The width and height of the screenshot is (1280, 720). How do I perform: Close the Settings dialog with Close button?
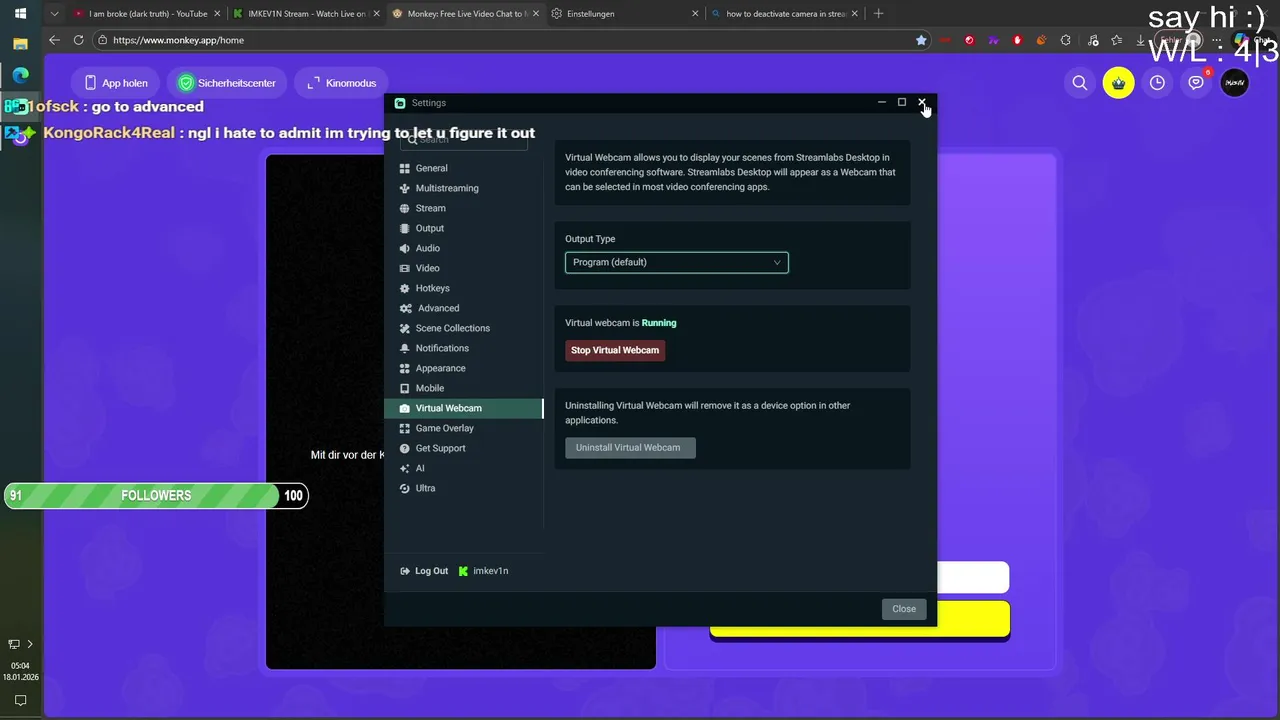tap(904, 609)
